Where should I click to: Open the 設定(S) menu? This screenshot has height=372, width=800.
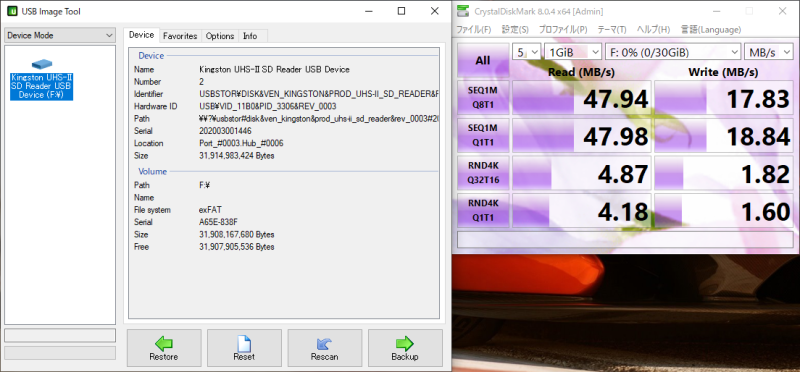point(515,30)
